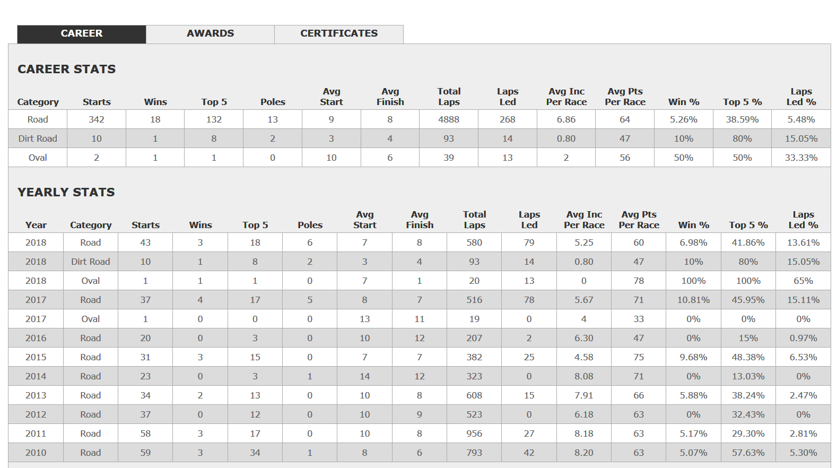Click the 5.48% laps led percentage
This screenshot has width=837, height=468.
pos(801,120)
